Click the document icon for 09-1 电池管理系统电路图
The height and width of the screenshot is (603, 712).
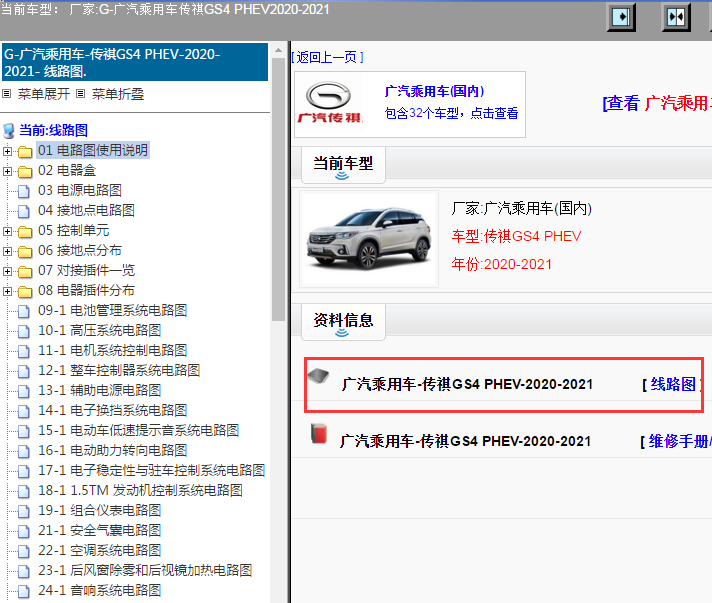[x=24, y=311]
